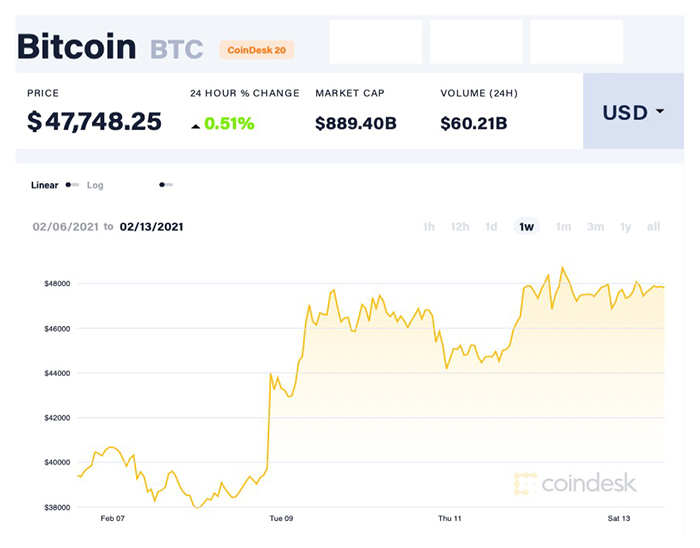Switch chart to 1m range
The image size is (700, 548).
pyautogui.click(x=563, y=227)
